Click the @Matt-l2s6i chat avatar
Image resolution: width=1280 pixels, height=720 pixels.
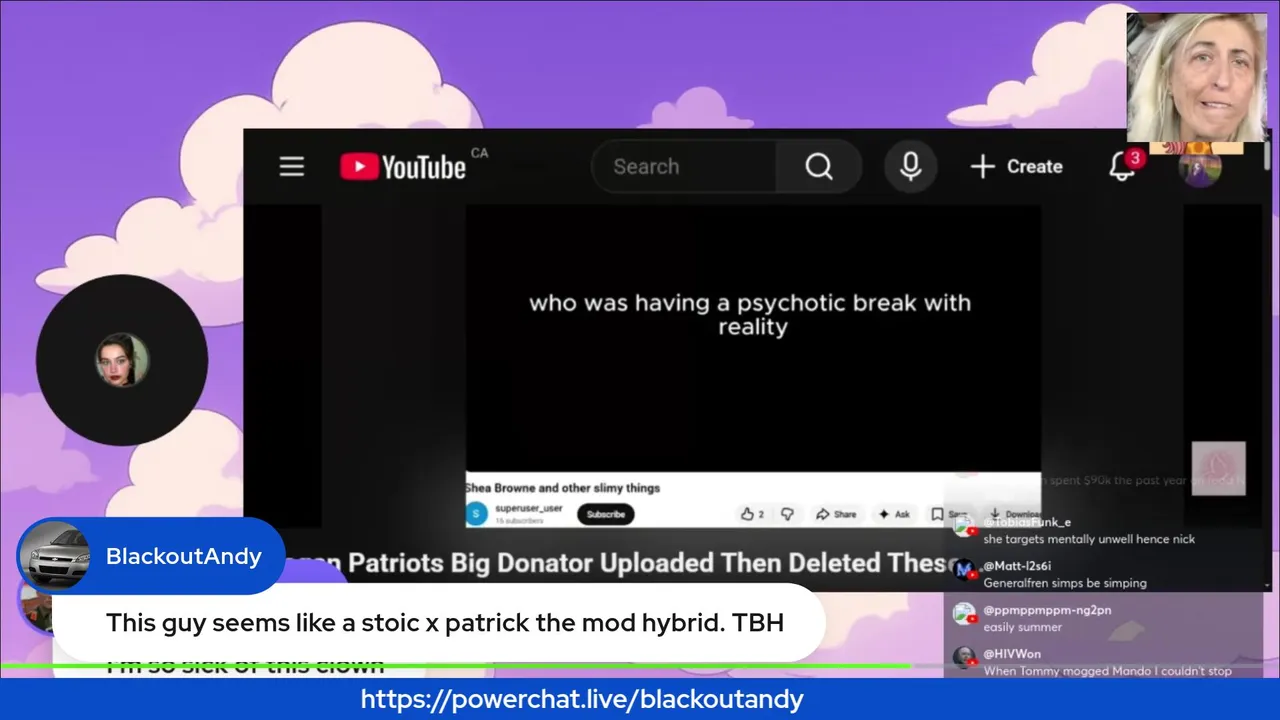point(964,570)
